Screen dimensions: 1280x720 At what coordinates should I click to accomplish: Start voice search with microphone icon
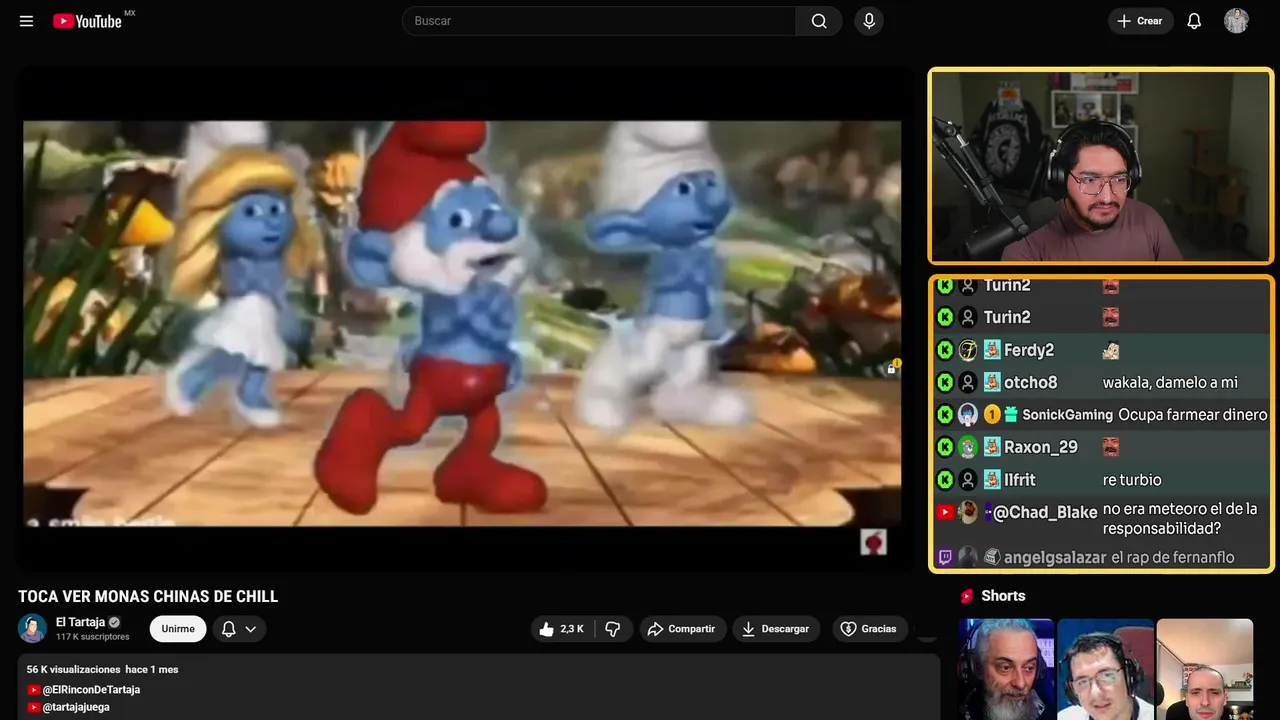[869, 21]
